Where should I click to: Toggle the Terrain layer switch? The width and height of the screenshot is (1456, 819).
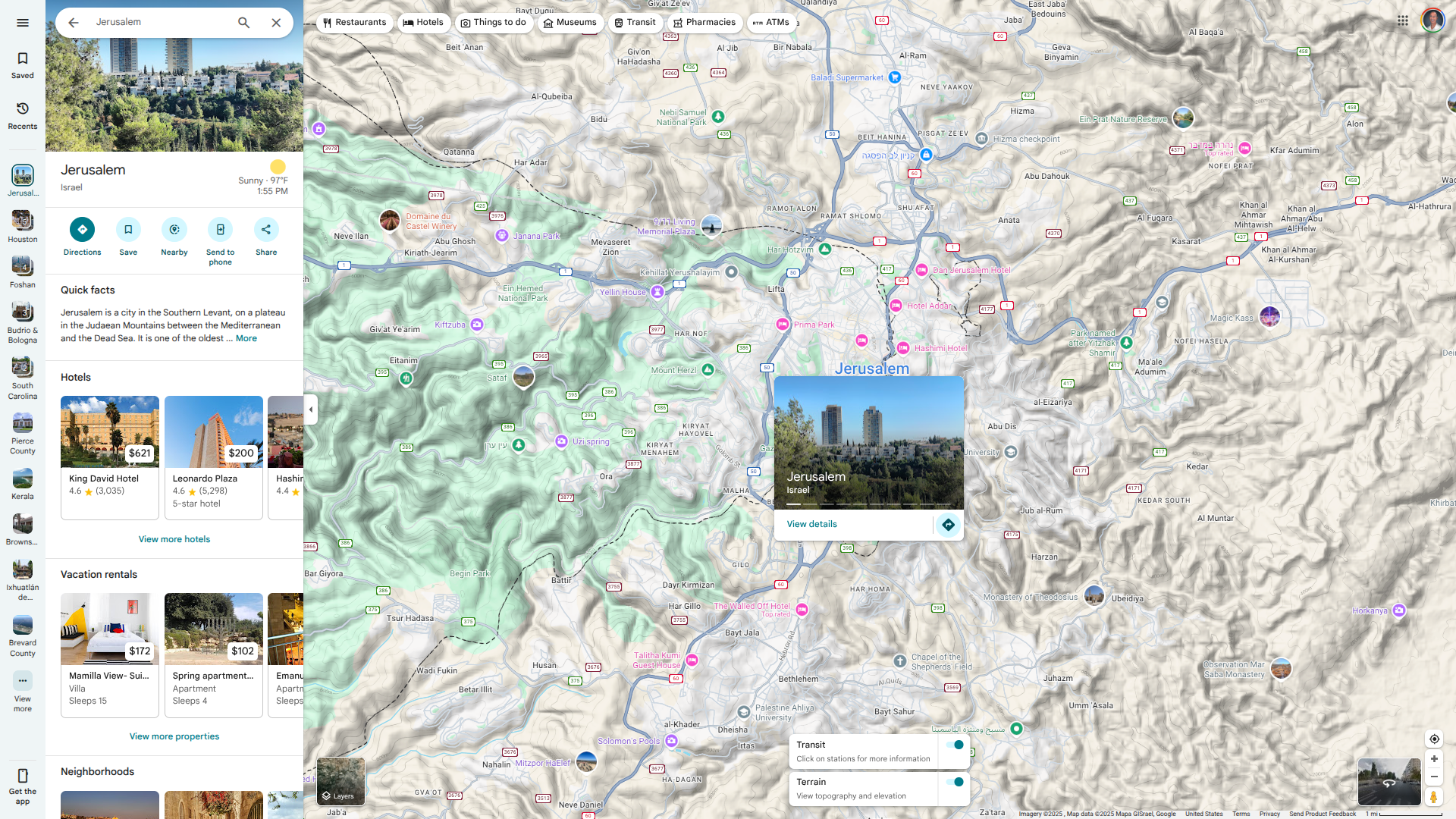(x=955, y=782)
